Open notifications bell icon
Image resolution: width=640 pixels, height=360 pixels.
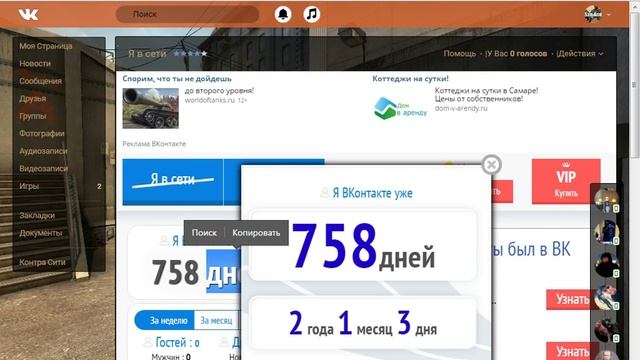[x=283, y=14]
